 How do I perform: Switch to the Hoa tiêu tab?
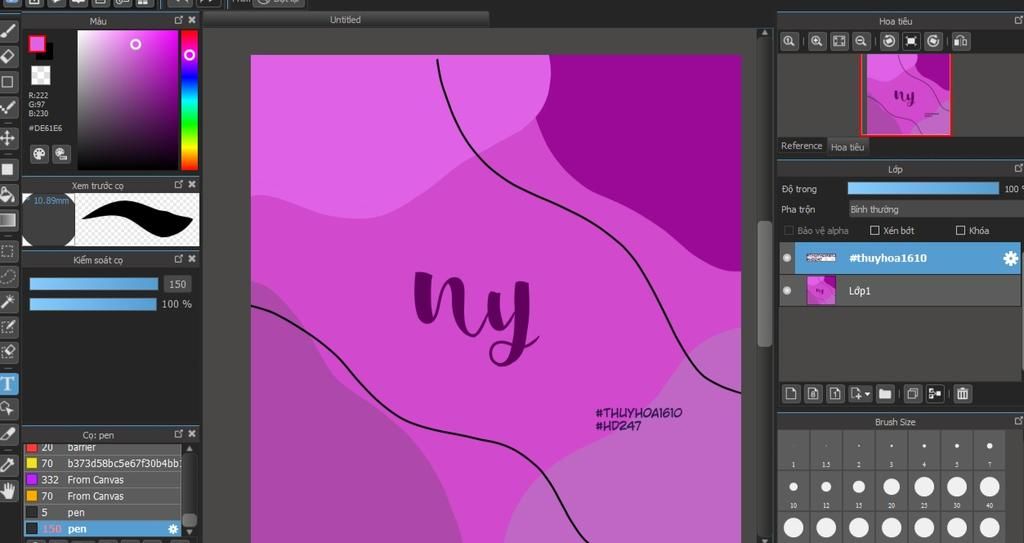tap(848, 147)
